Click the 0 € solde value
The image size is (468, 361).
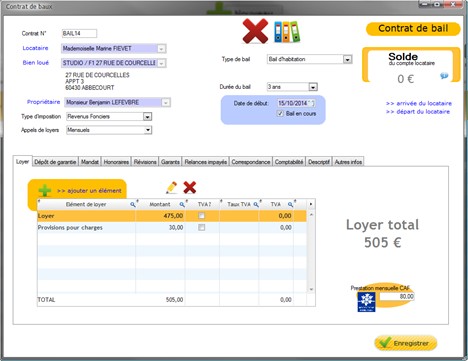coord(405,79)
